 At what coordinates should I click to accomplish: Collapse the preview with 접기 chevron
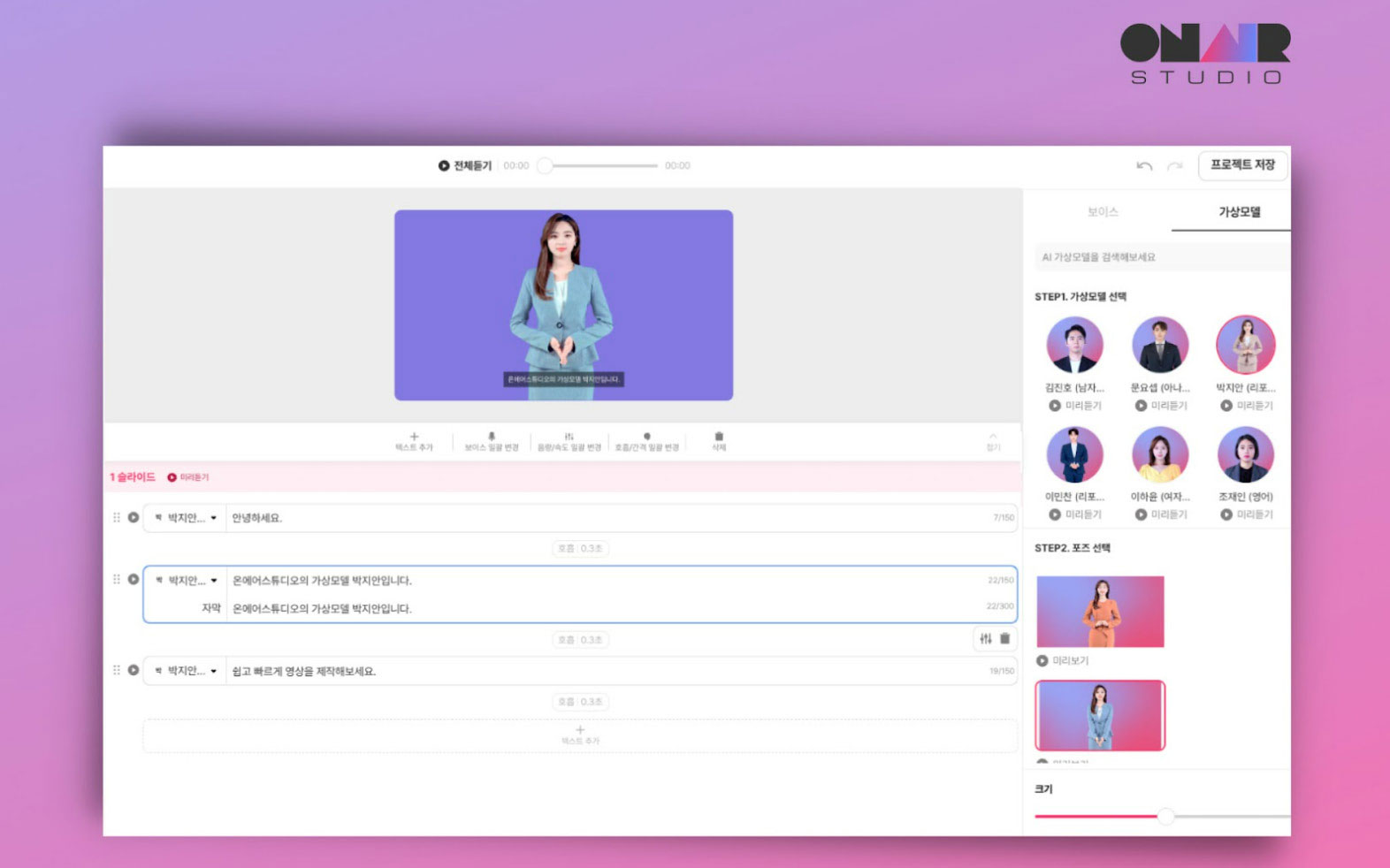coord(993,441)
